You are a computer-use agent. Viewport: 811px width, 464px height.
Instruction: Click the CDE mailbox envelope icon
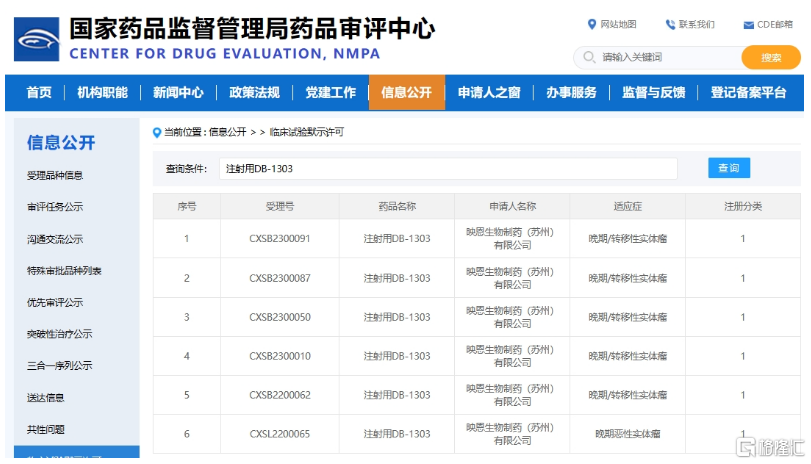pyautogui.click(x=748, y=25)
